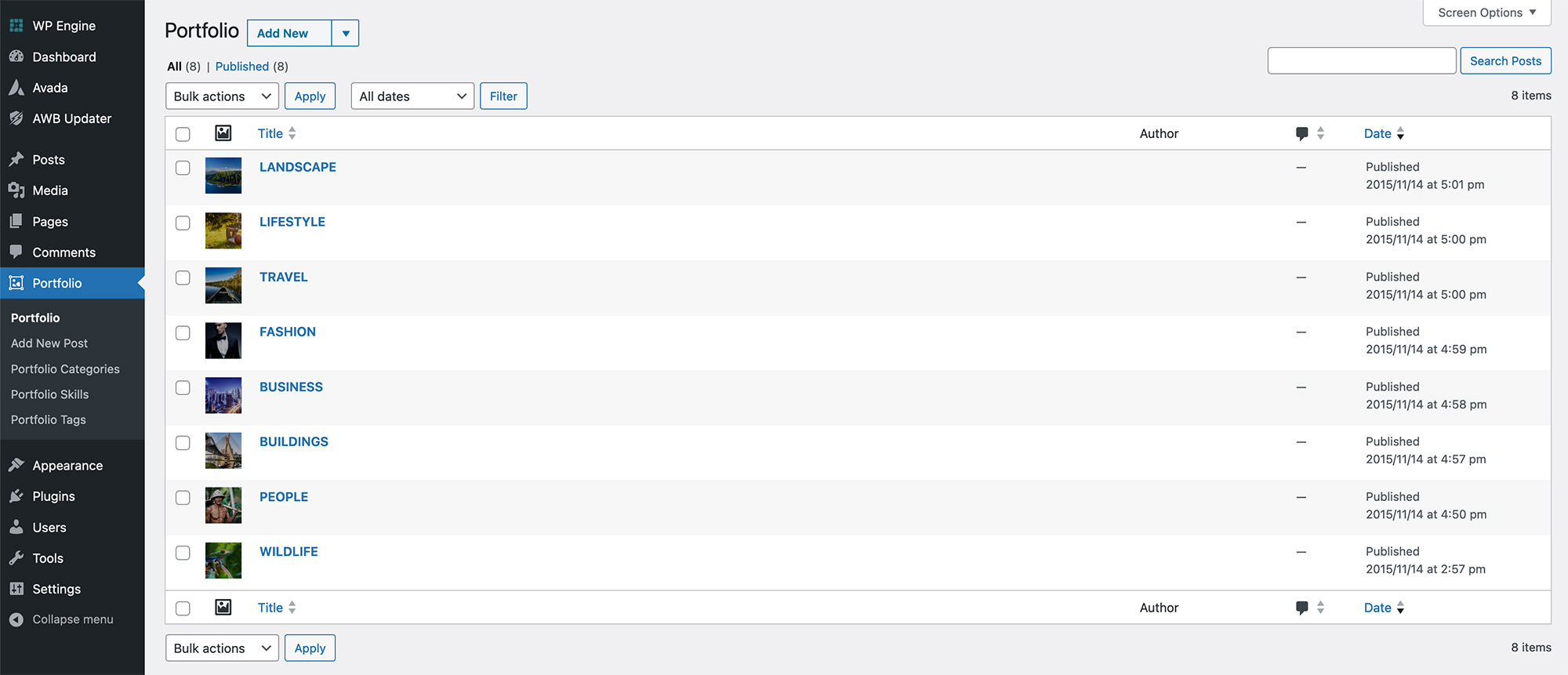Viewport: 1568px width, 675px height.
Task: Click into the search posts text field
Action: coord(1362,61)
